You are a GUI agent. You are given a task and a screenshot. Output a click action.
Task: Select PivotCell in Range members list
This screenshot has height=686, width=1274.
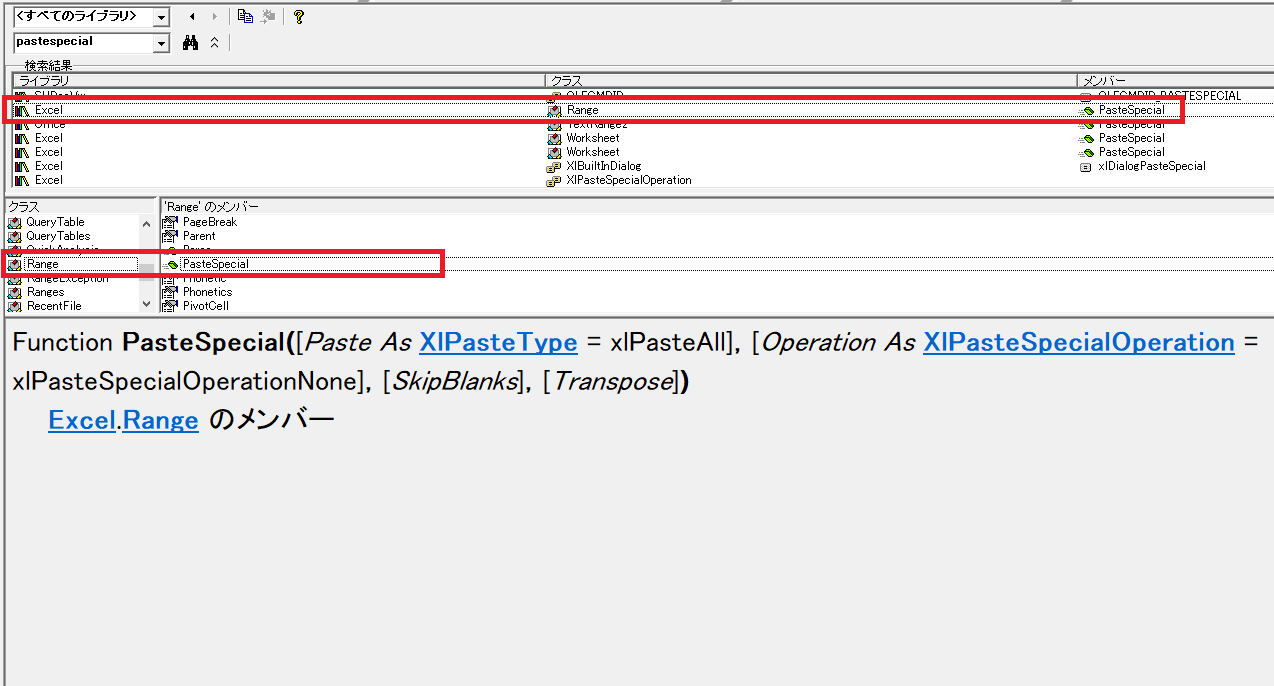point(205,306)
